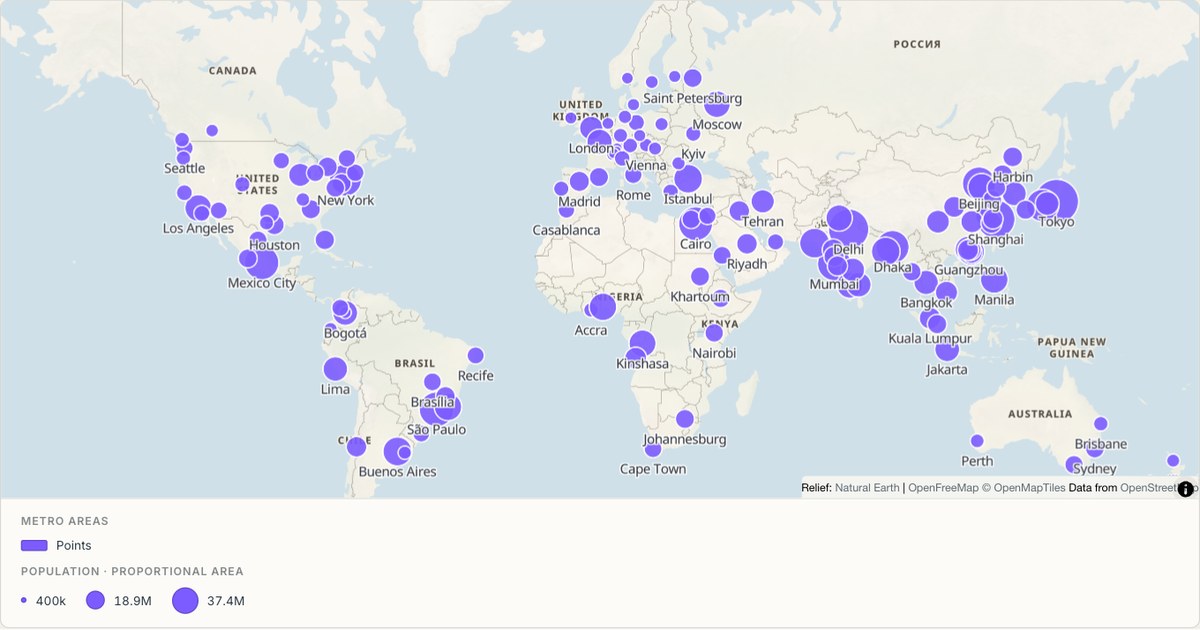Follow the OpenMapTiles attribution link

click(1023, 488)
